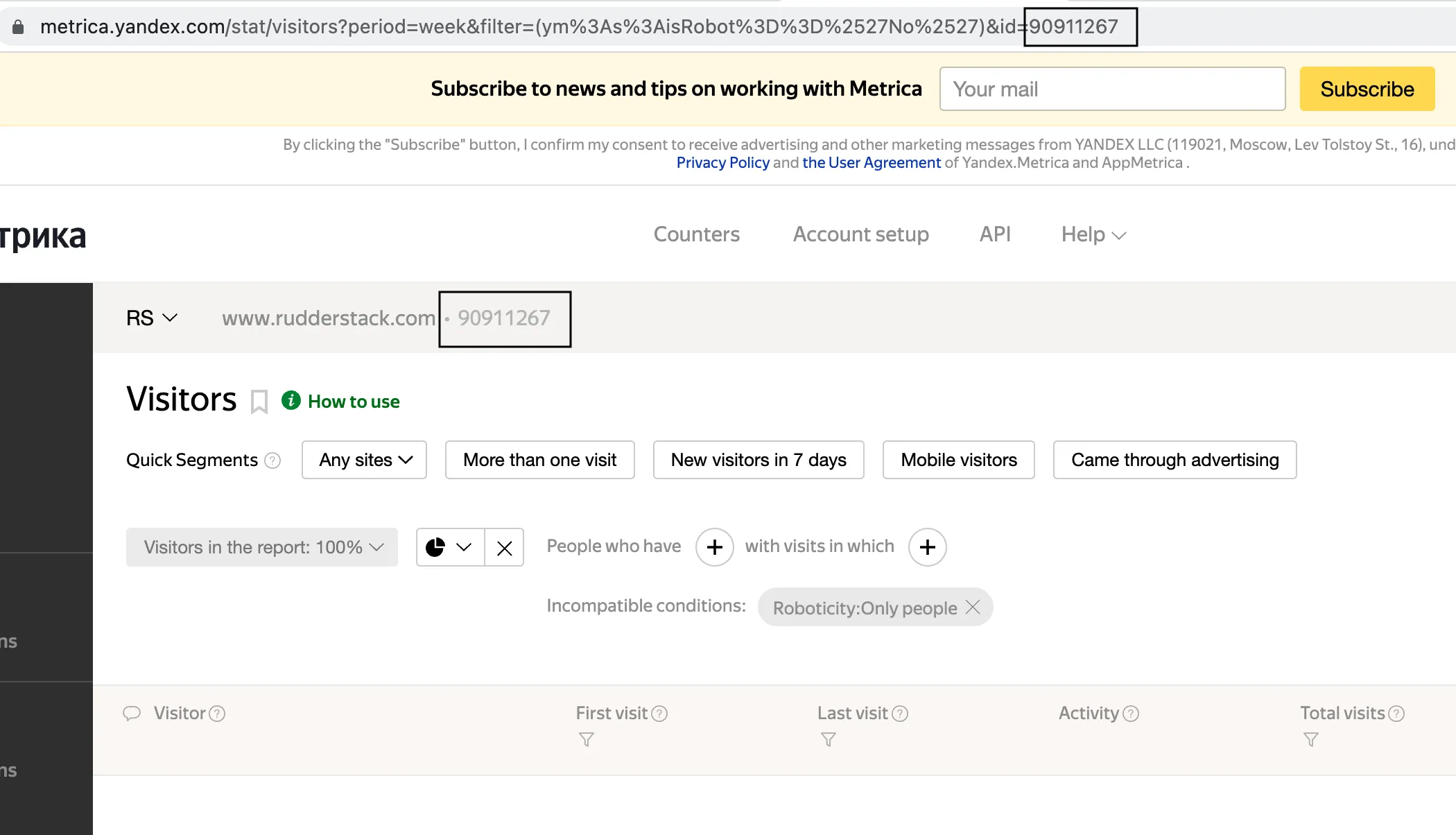Clear the segment with the X button
This screenshot has height=835, width=1456.
click(504, 547)
